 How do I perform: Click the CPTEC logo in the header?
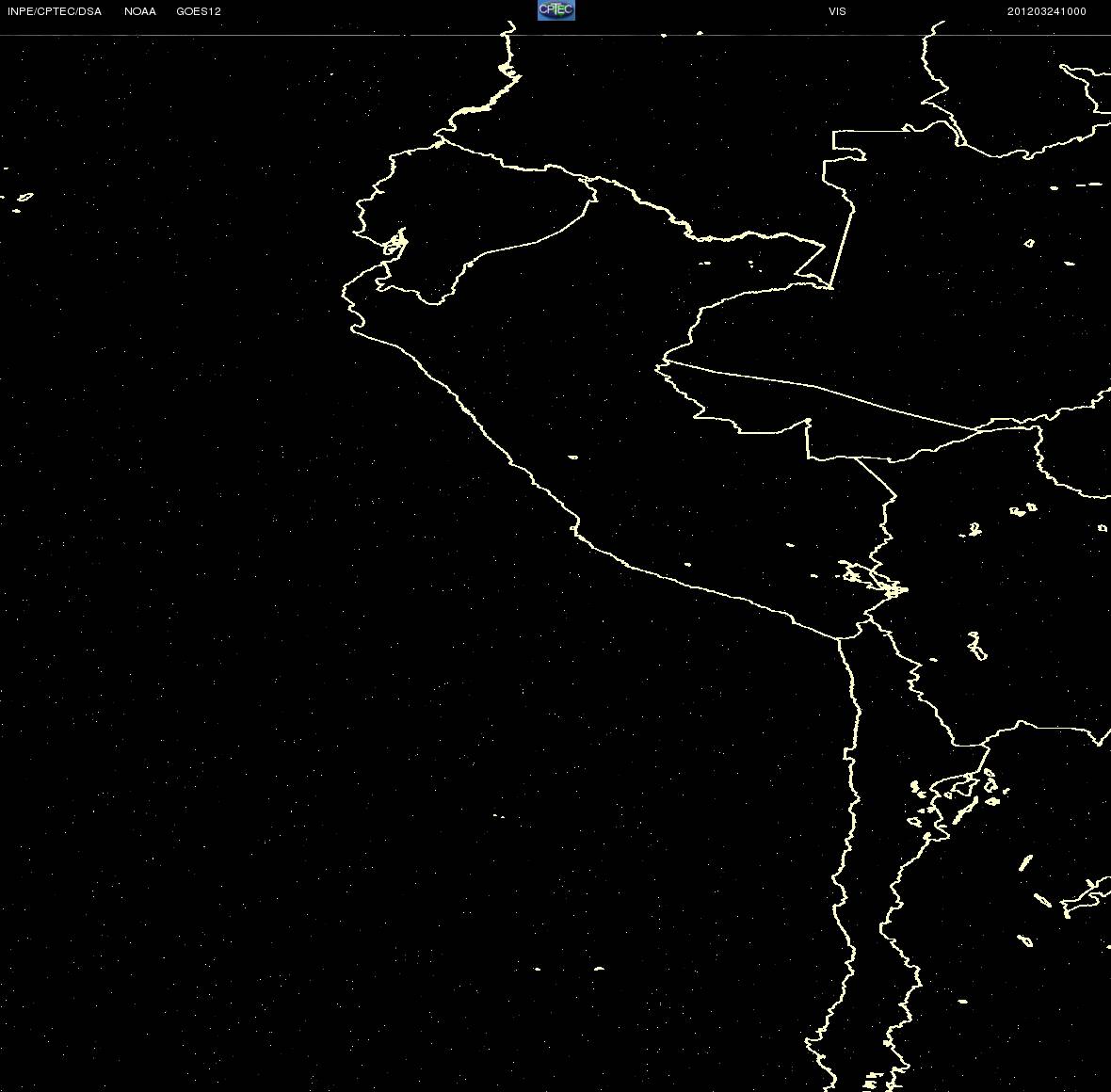pyautogui.click(x=556, y=10)
